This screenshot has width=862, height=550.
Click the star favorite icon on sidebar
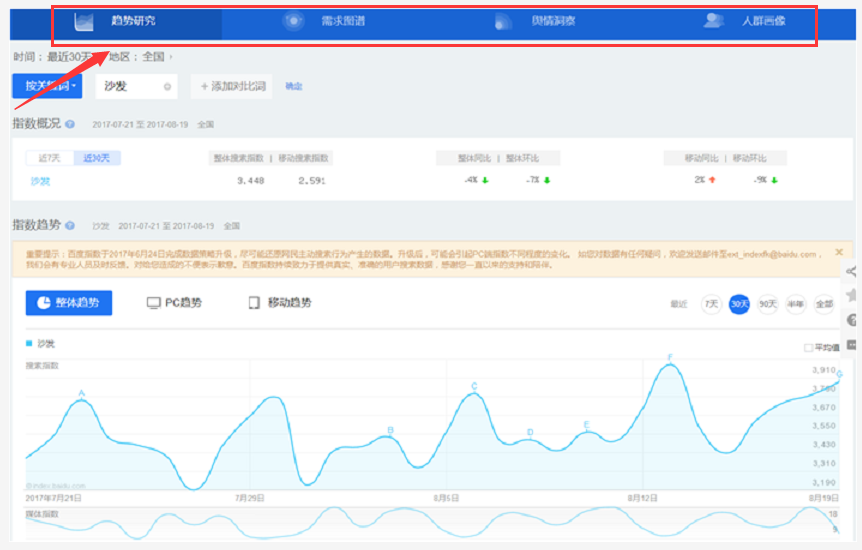point(852,295)
